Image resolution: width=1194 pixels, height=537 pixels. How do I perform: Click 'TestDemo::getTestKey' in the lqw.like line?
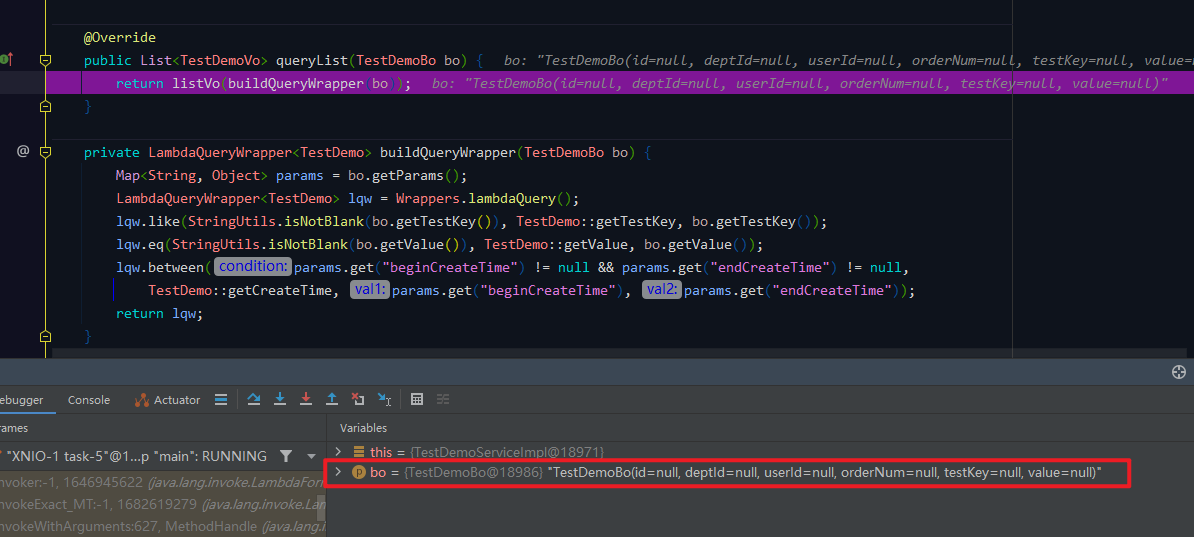[x=596, y=222]
